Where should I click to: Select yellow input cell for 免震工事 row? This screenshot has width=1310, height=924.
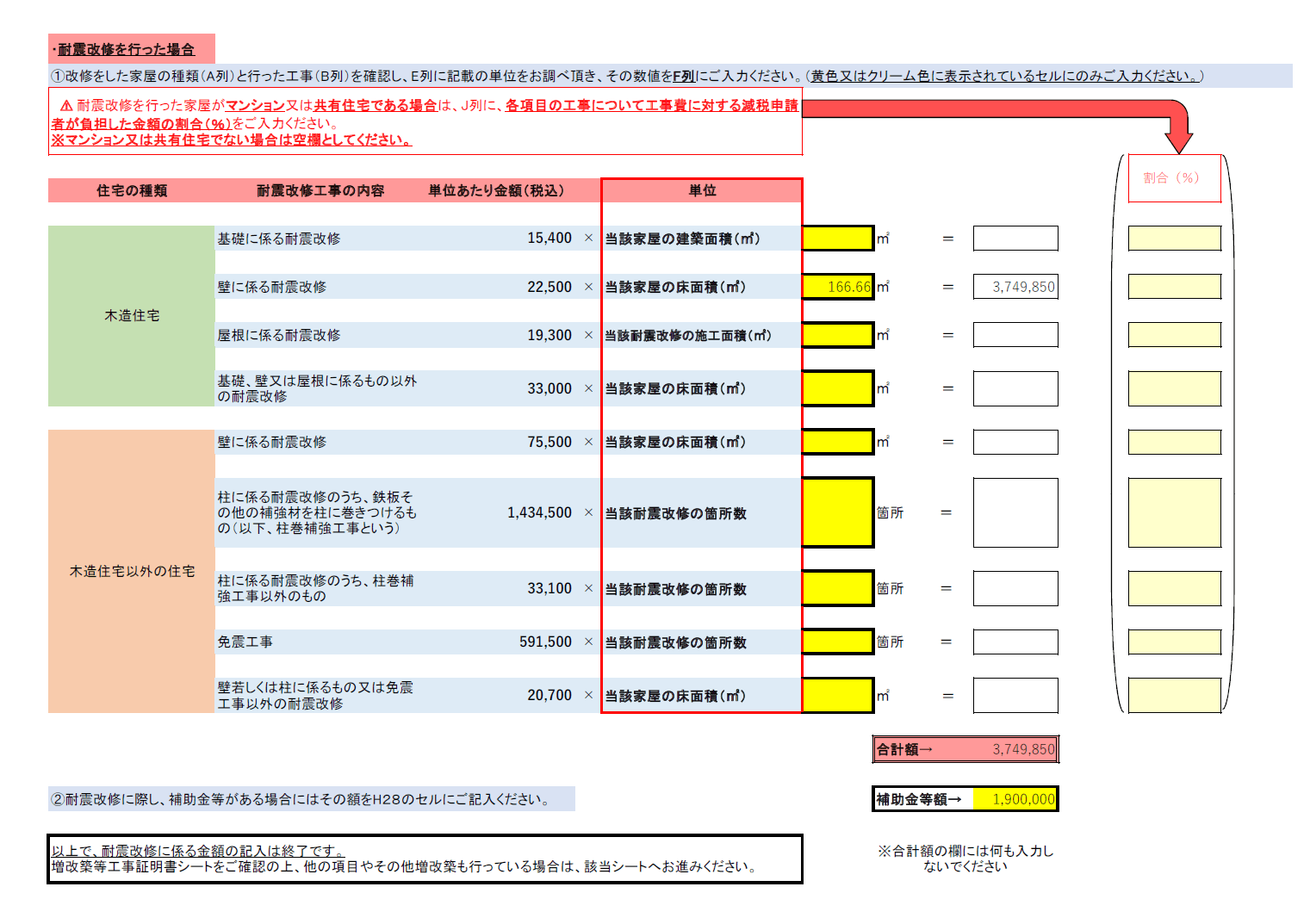pyautogui.click(x=837, y=642)
